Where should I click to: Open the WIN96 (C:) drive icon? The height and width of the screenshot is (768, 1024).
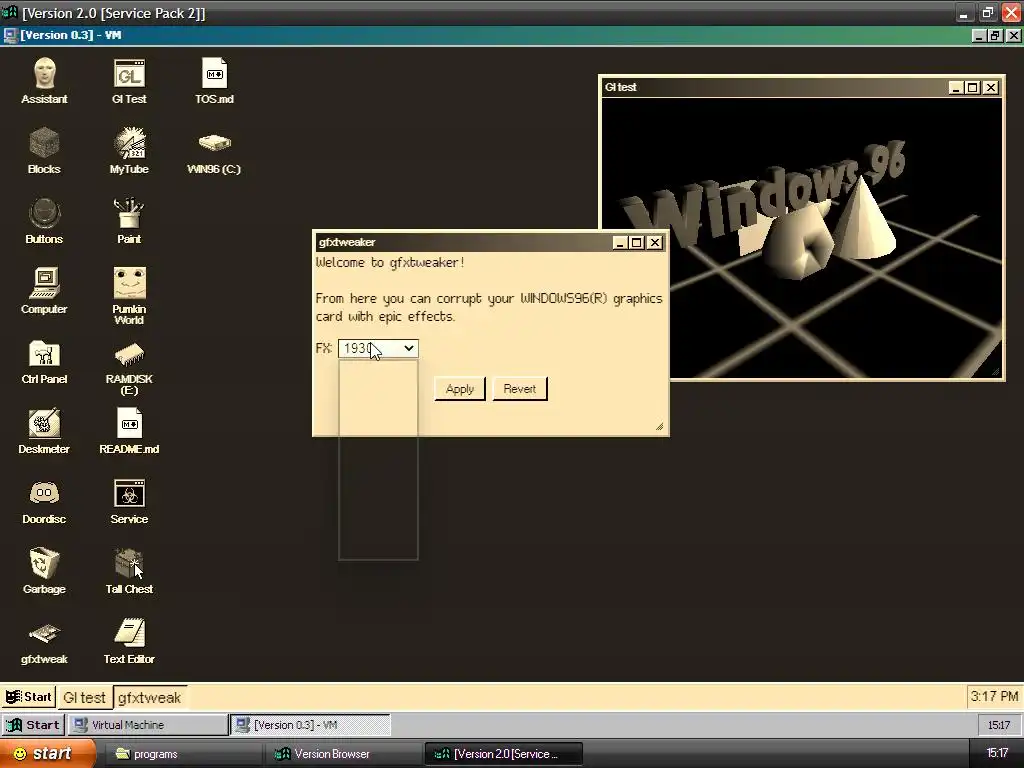214,154
